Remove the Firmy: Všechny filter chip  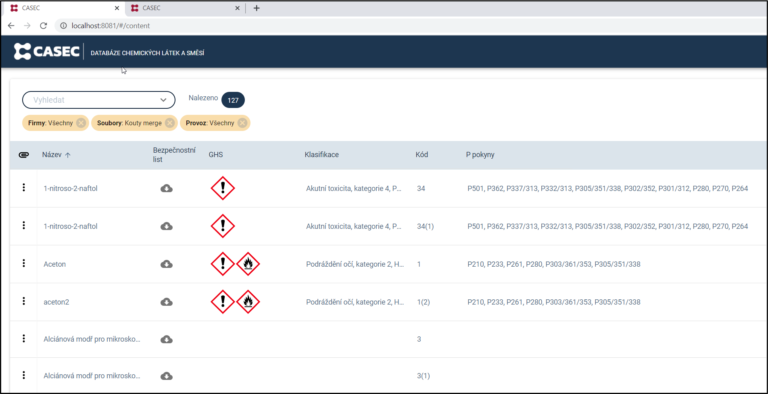pos(81,123)
